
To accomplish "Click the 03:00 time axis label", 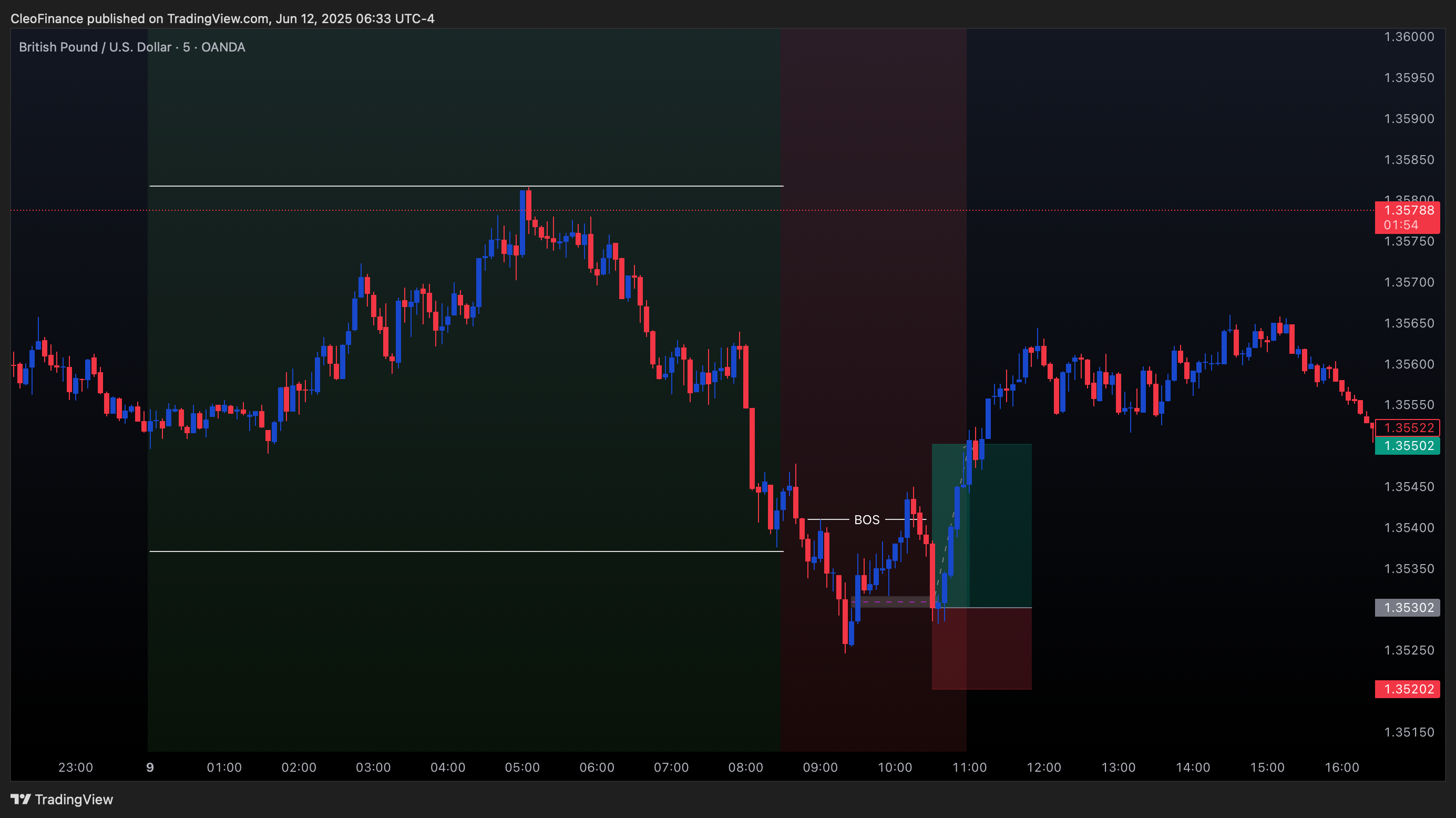I will pyautogui.click(x=373, y=767).
